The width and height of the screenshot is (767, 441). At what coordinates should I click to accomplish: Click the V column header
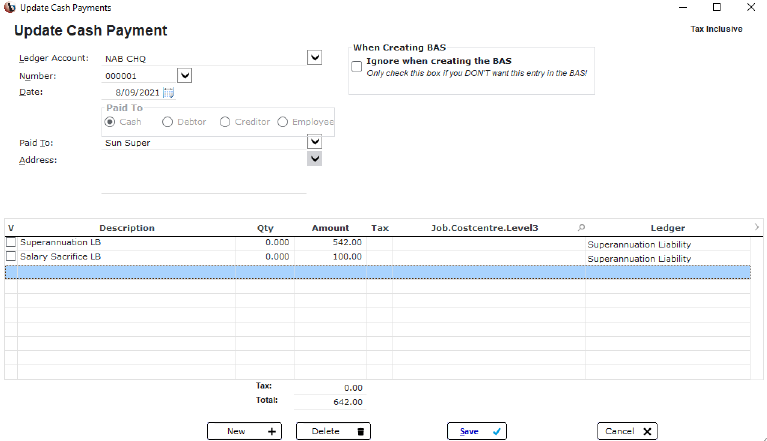point(11,228)
